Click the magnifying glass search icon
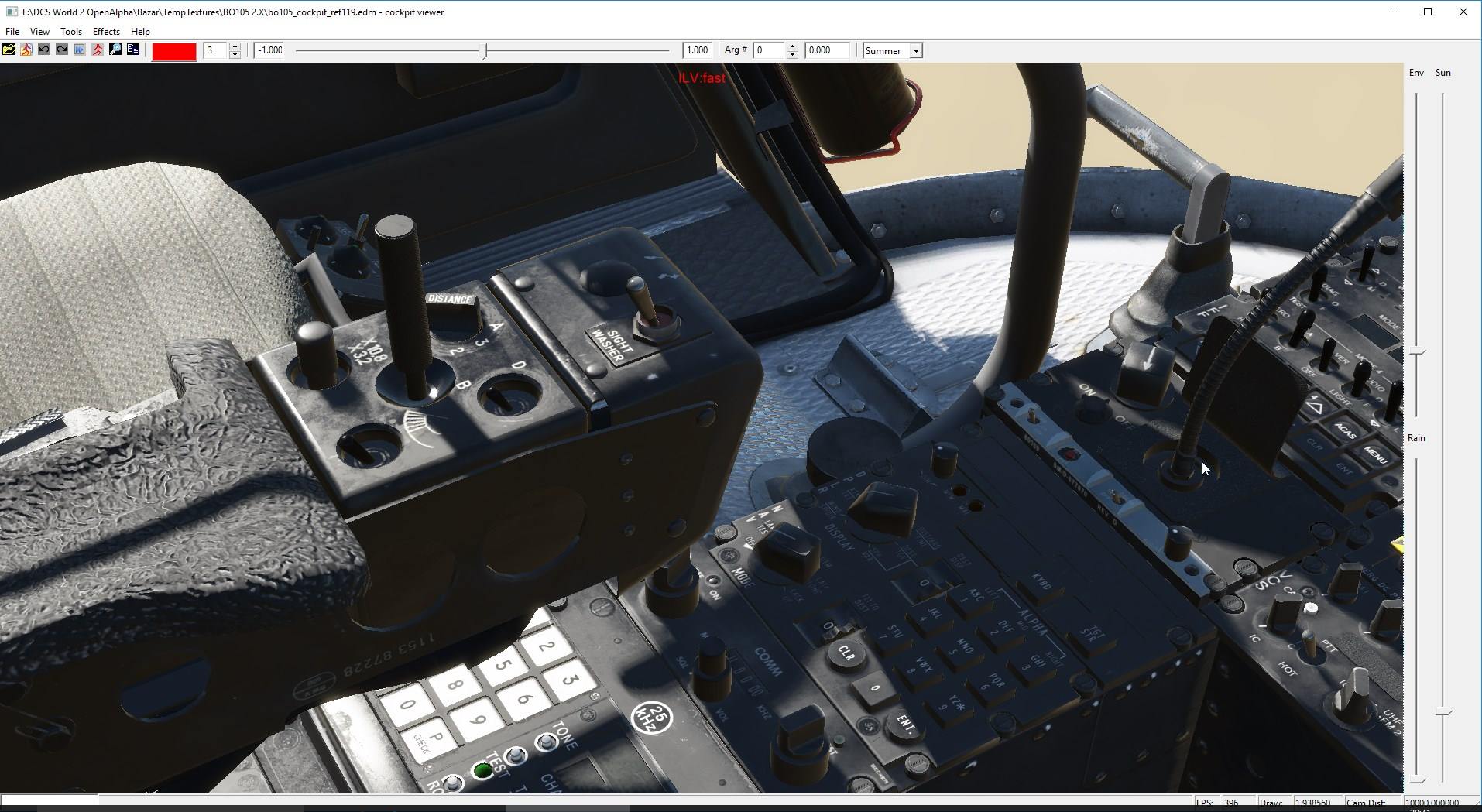Image resolution: width=1482 pixels, height=812 pixels. point(115,50)
